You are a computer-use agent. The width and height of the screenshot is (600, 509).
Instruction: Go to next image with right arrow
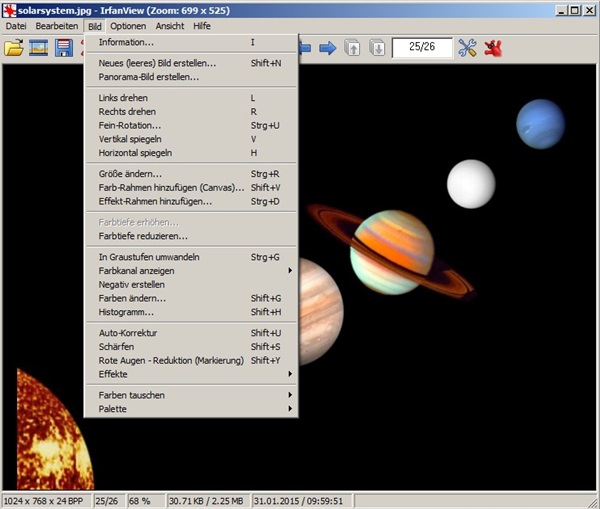point(327,48)
